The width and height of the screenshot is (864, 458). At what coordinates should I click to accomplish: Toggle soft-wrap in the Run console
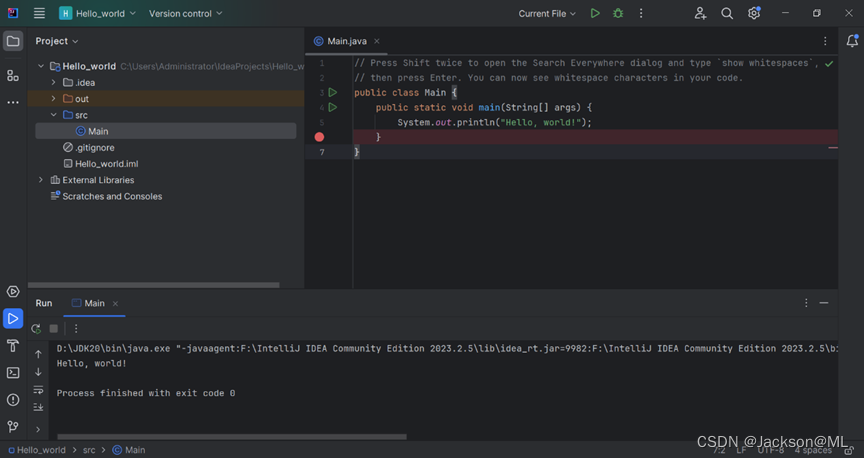[38, 390]
